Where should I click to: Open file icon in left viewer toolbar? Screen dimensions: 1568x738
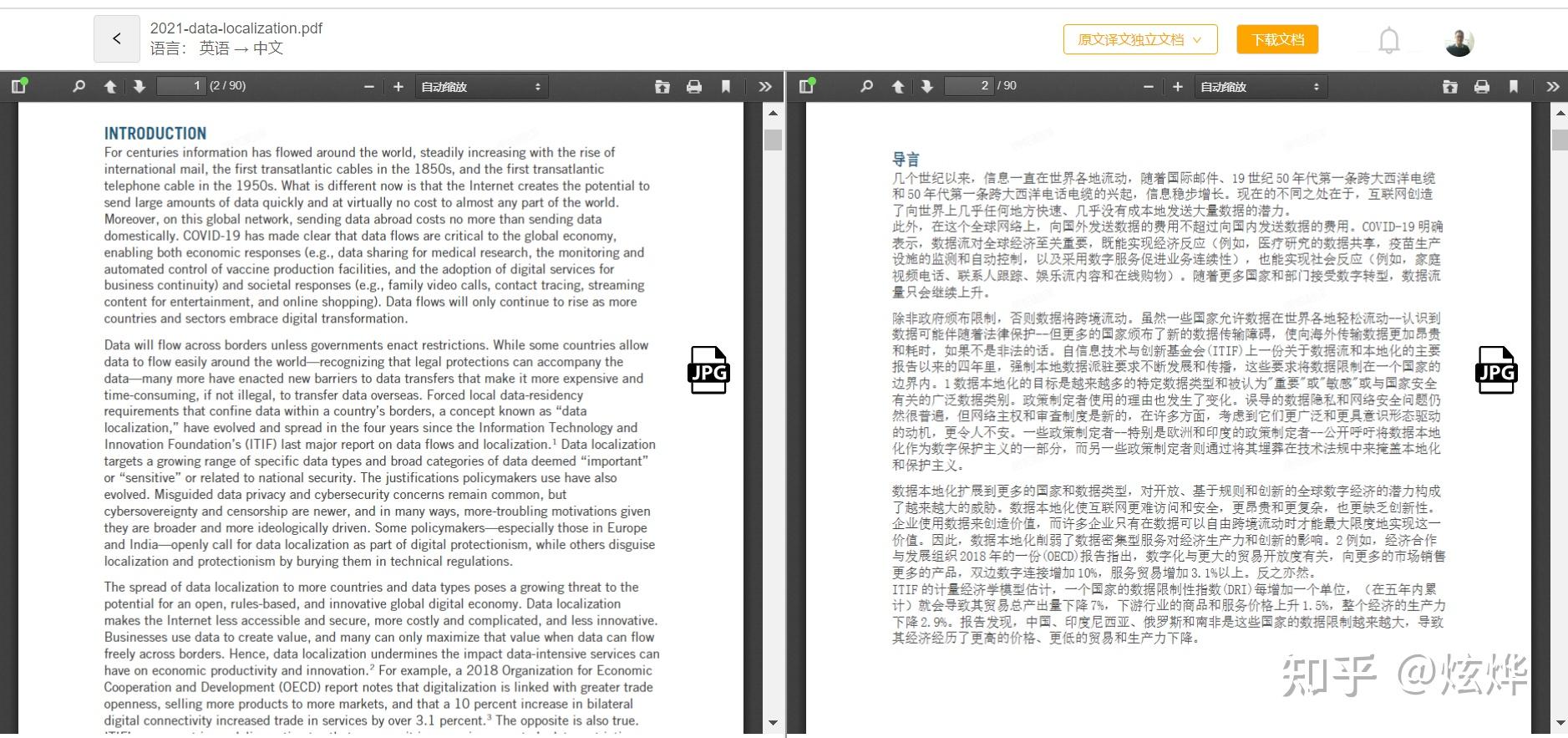point(662,86)
